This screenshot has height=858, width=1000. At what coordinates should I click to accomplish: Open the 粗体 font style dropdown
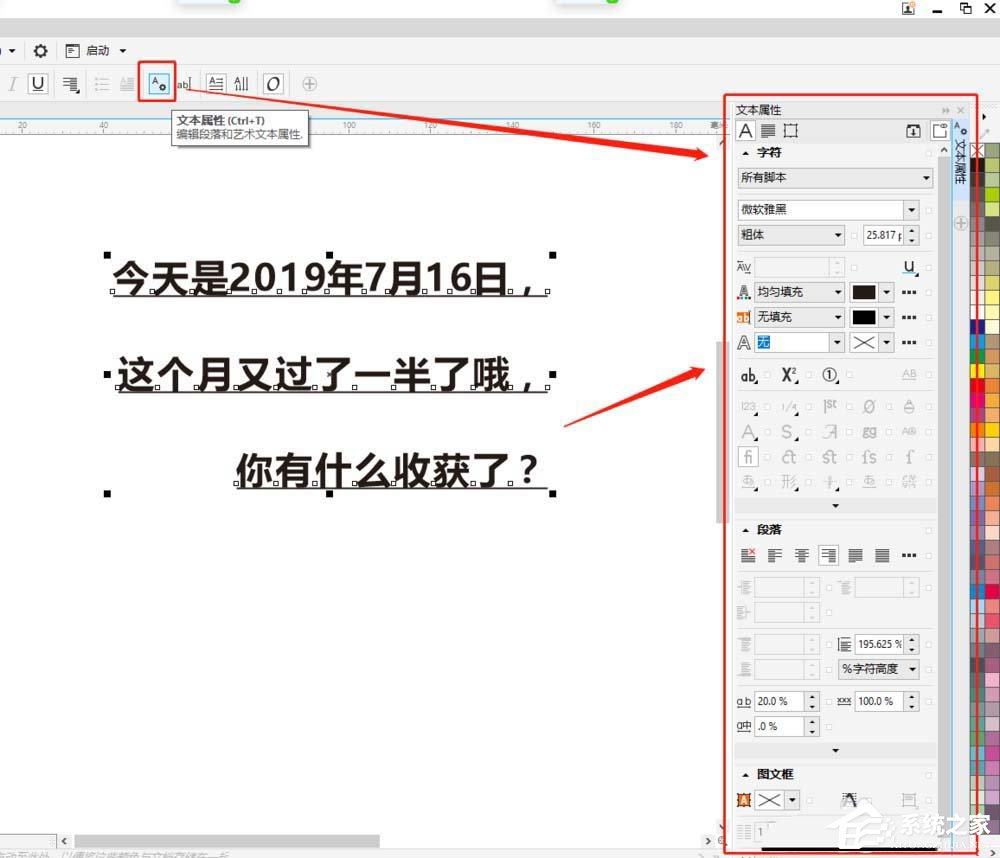click(838, 235)
